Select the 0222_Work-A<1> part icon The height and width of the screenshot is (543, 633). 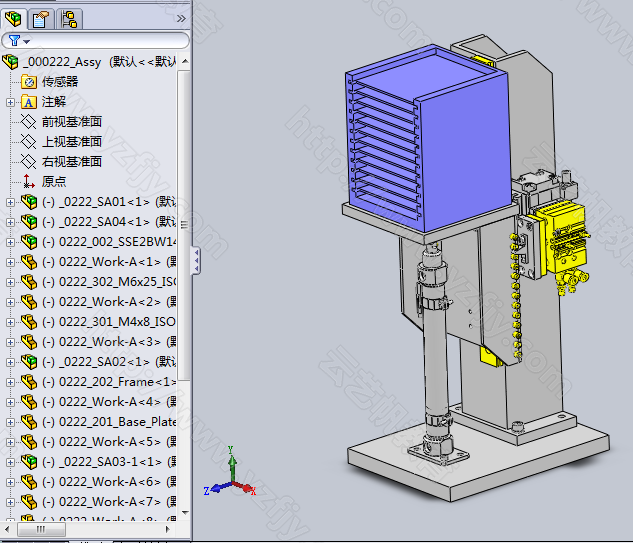(29, 262)
